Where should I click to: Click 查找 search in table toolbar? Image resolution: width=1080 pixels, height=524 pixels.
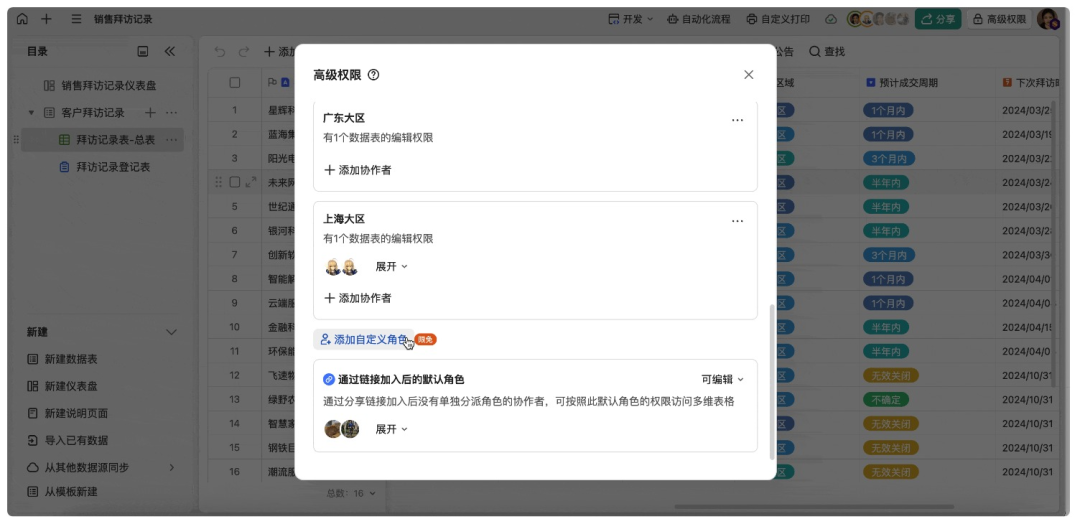click(x=827, y=52)
